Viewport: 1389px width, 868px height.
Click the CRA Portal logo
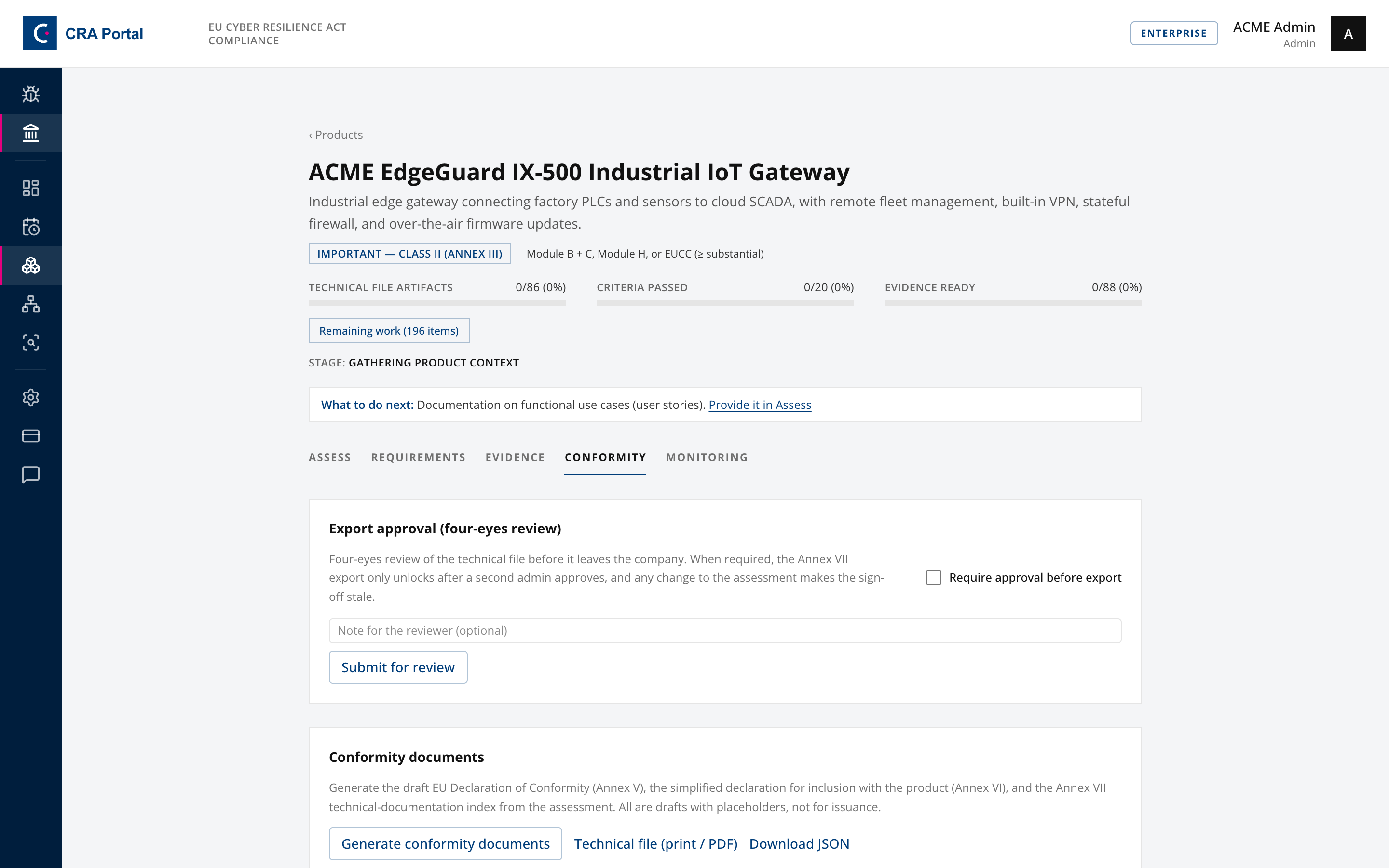click(83, 33)
